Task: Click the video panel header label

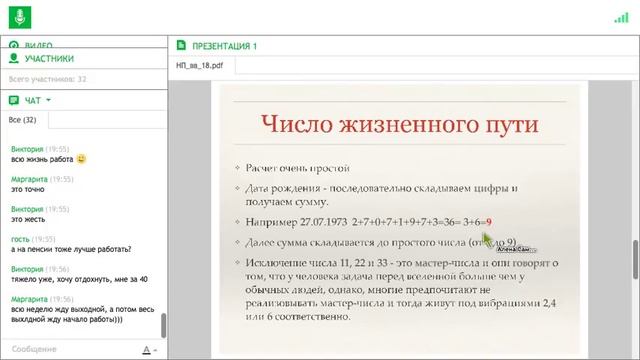Action: (39, 45)
